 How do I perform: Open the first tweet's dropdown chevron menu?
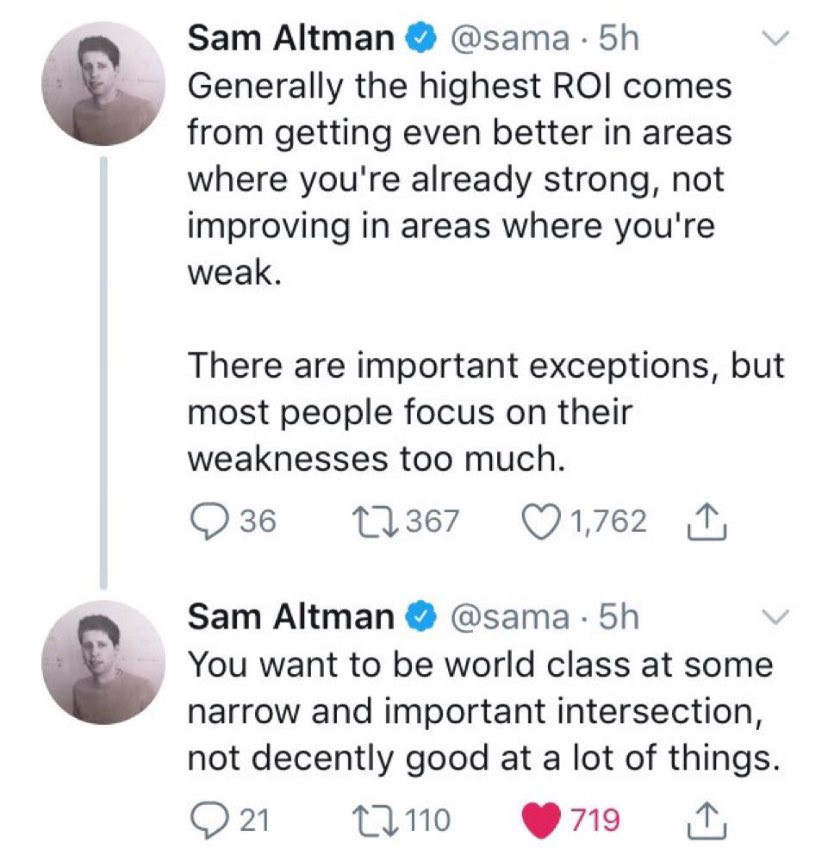[775, 40]
